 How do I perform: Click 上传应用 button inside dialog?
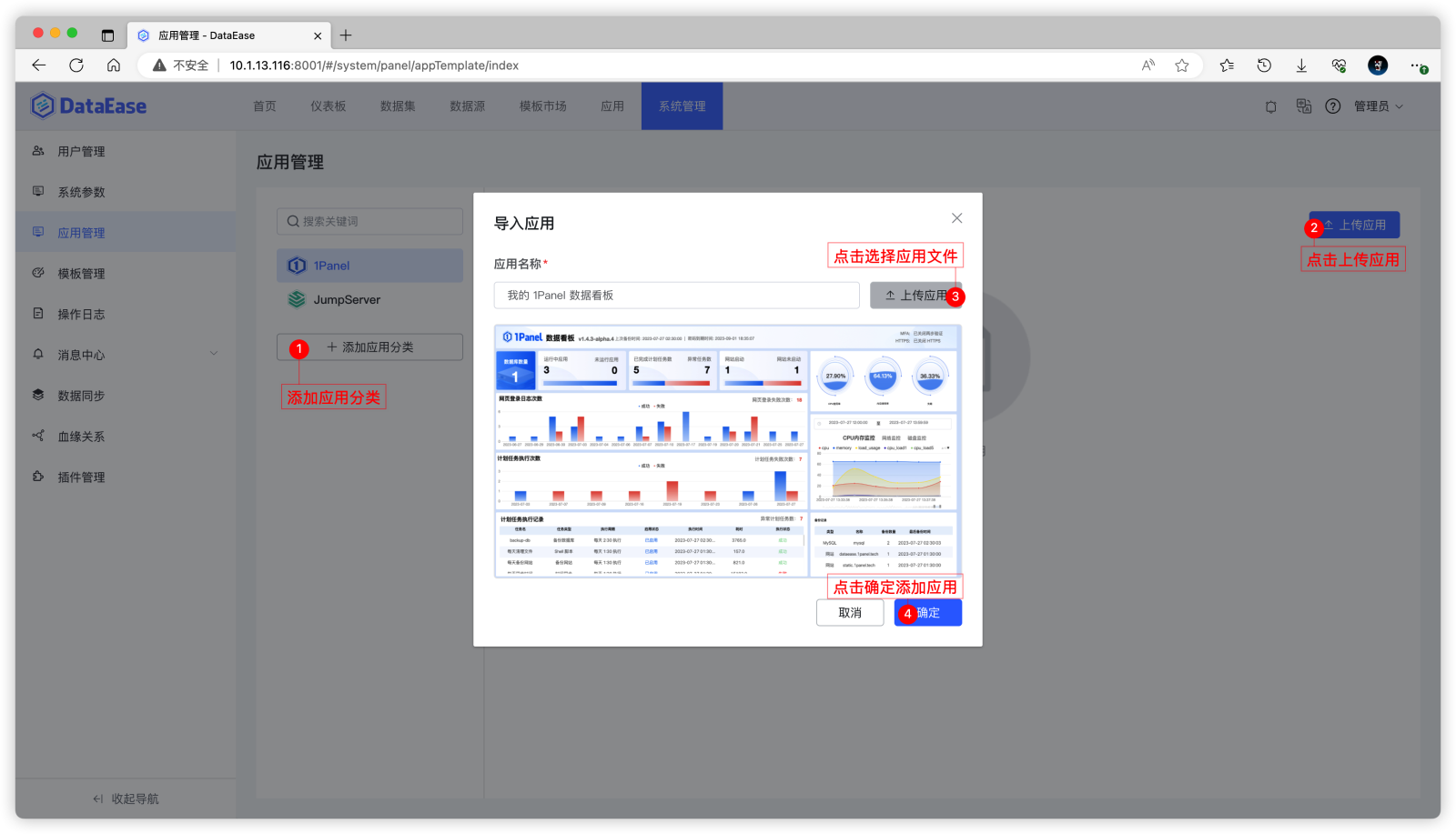click(915, 296)
